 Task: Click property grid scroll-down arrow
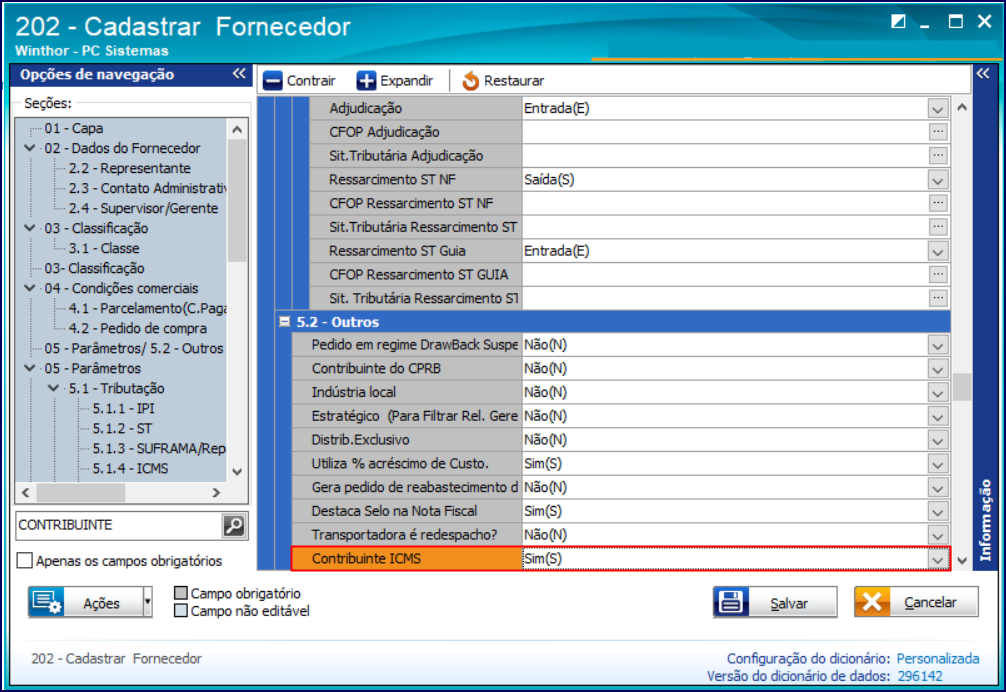[962, 560]
